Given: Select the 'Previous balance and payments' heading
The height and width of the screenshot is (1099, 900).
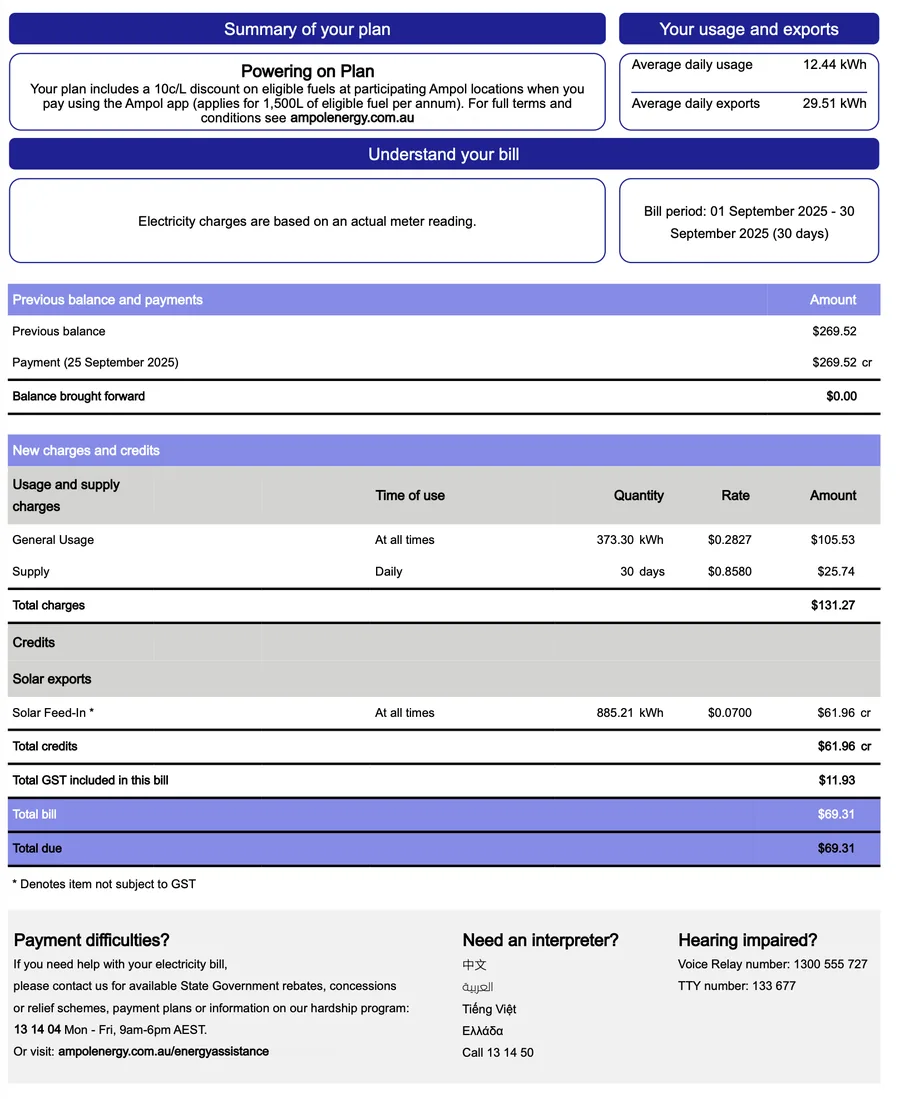Looking at the screenshot, I should pyautogui.click(x=107, y=299).
